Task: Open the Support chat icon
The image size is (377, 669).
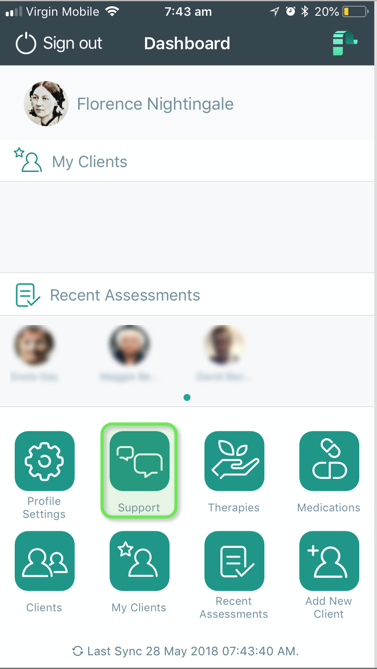Action: click(139, 461)
